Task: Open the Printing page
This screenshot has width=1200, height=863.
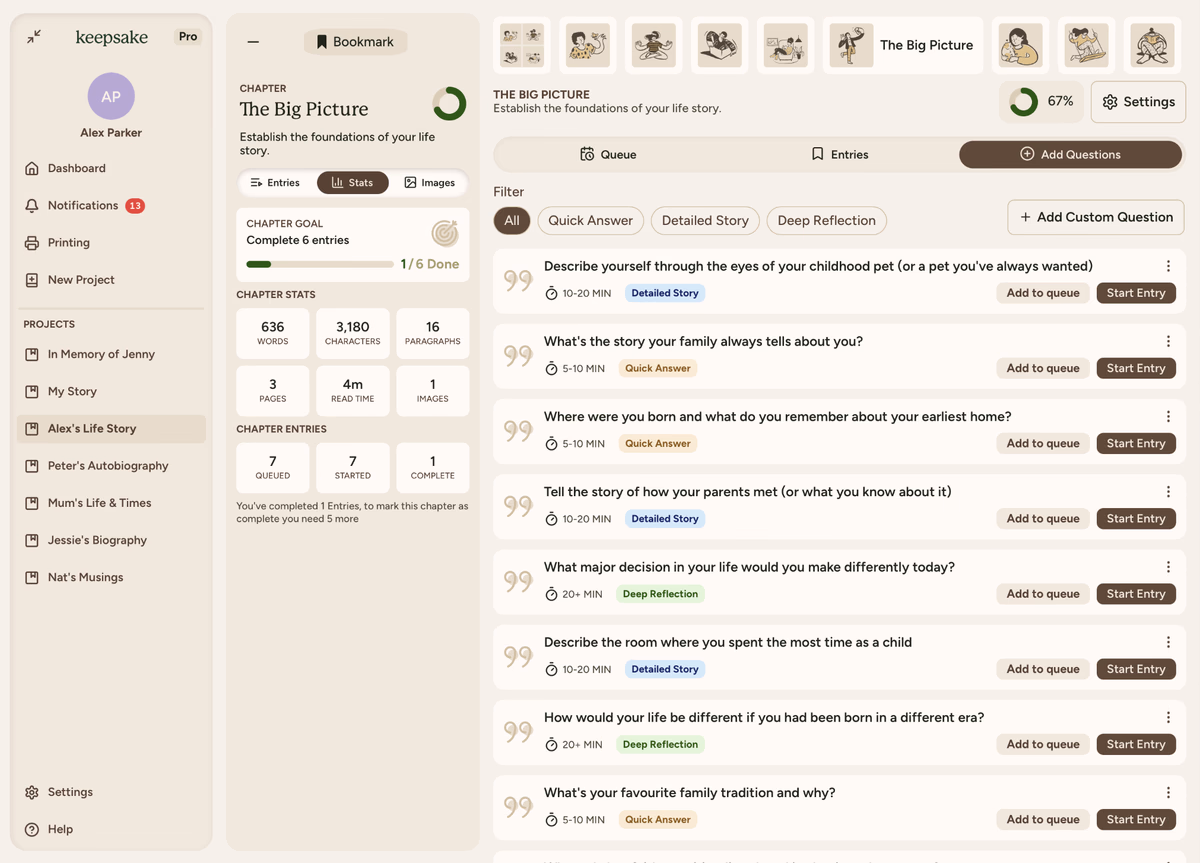Action: [68, 243]
